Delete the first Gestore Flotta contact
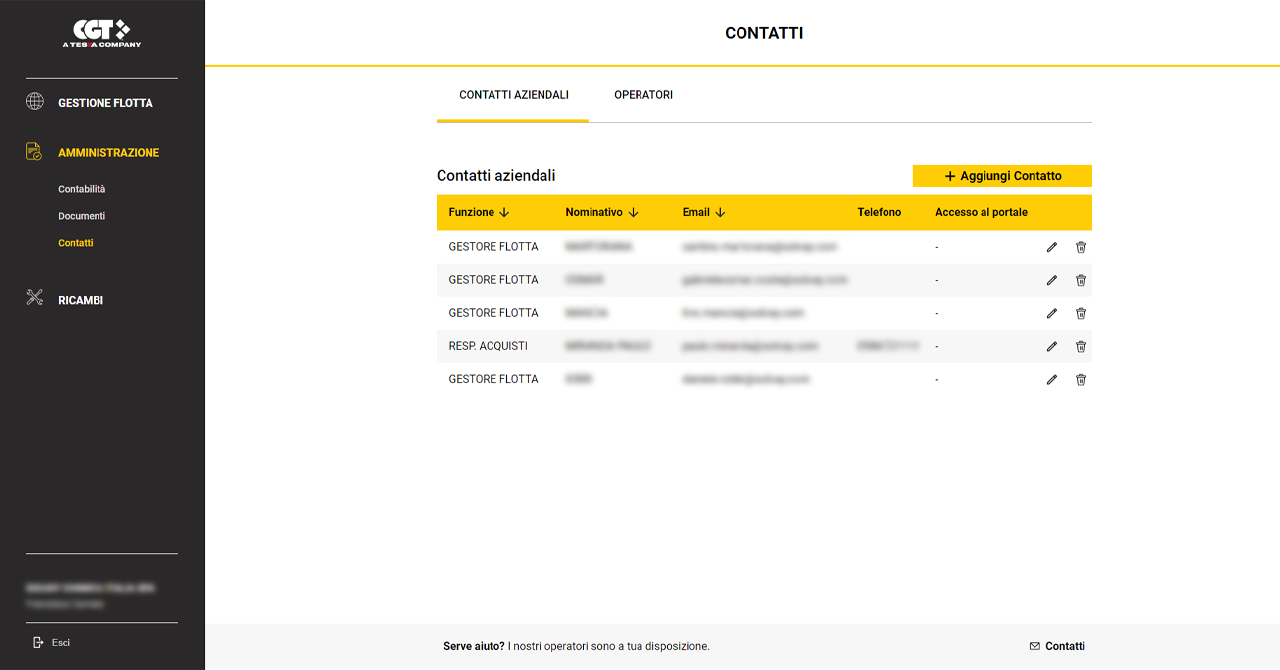Screen dimensions: 1280x670 tap(1081, 247)
